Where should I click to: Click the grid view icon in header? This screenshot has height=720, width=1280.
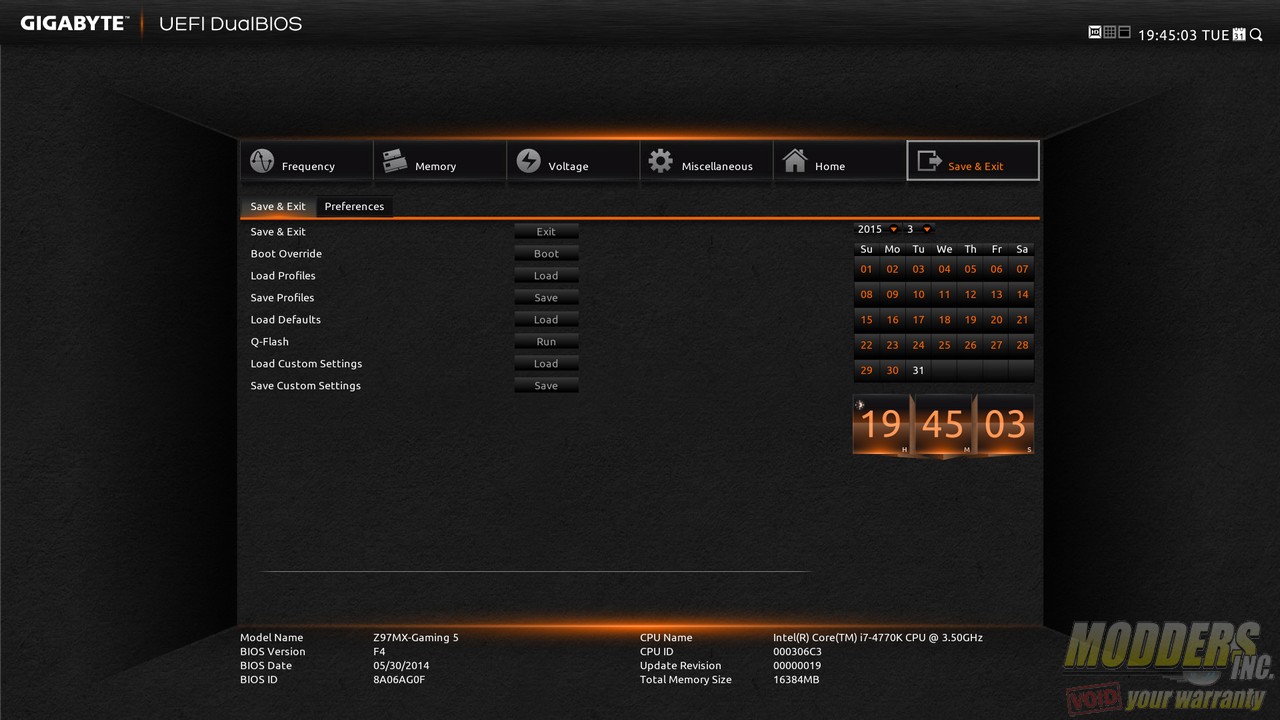pos(1109,32)
